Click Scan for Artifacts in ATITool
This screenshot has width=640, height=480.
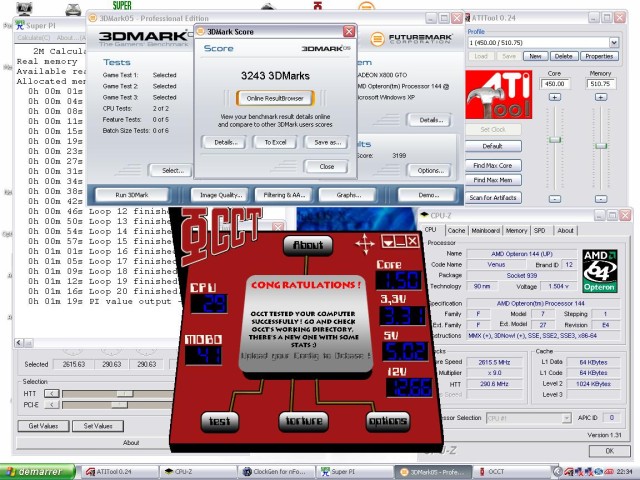(493, 198)
